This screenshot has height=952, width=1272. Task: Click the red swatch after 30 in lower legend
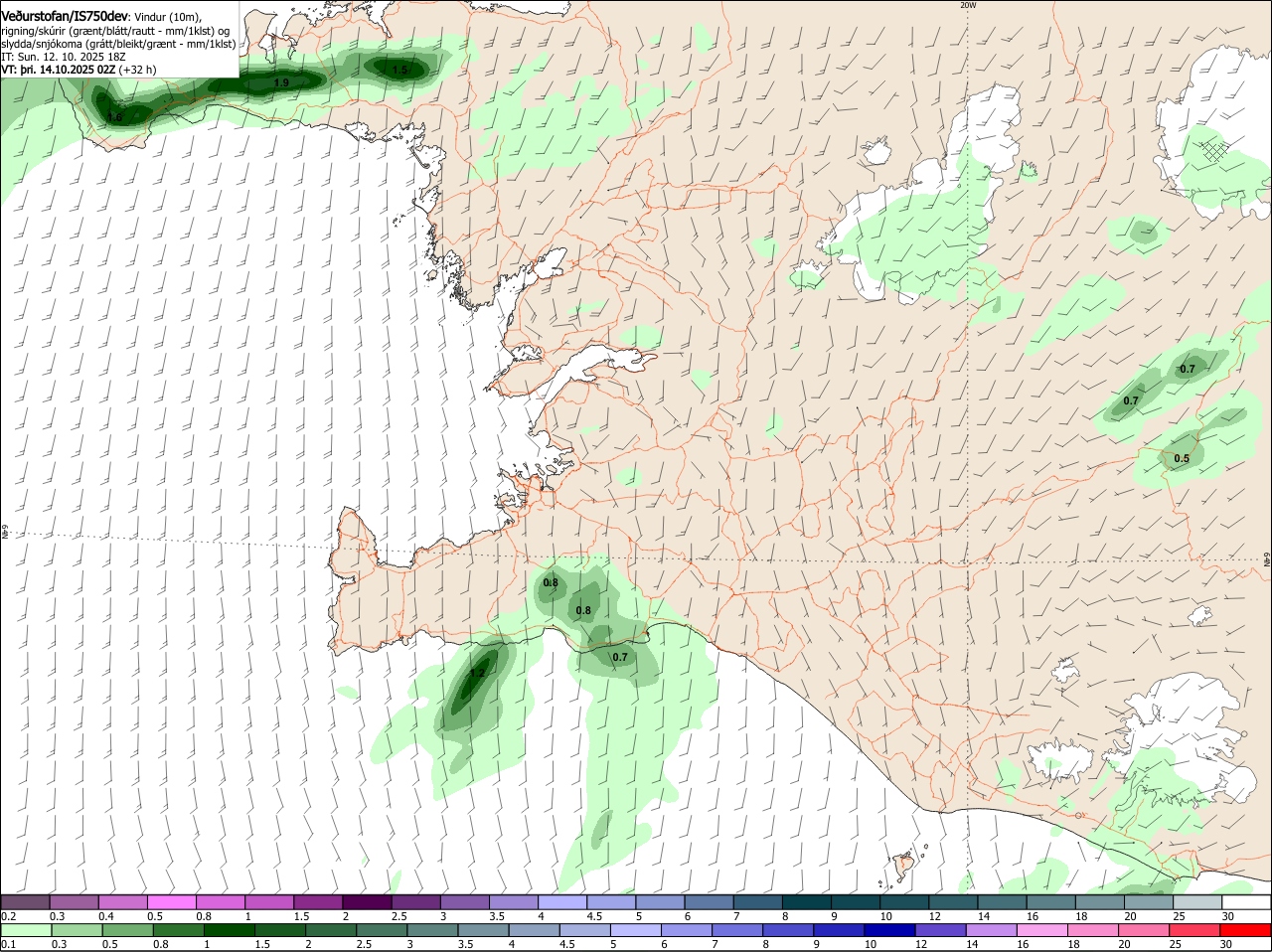tap(1246, 930)
